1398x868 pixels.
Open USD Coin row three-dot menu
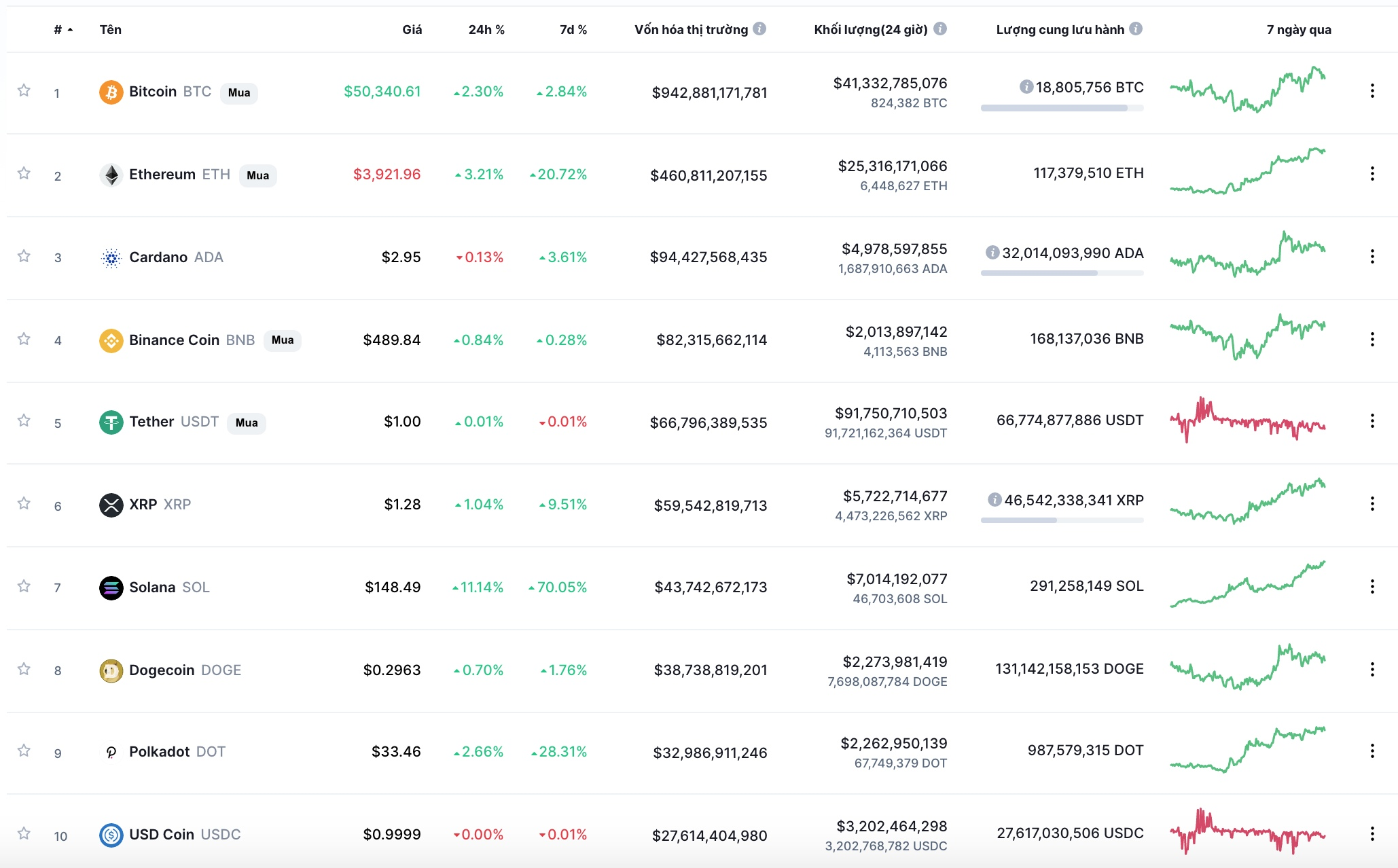(1372, 834)
